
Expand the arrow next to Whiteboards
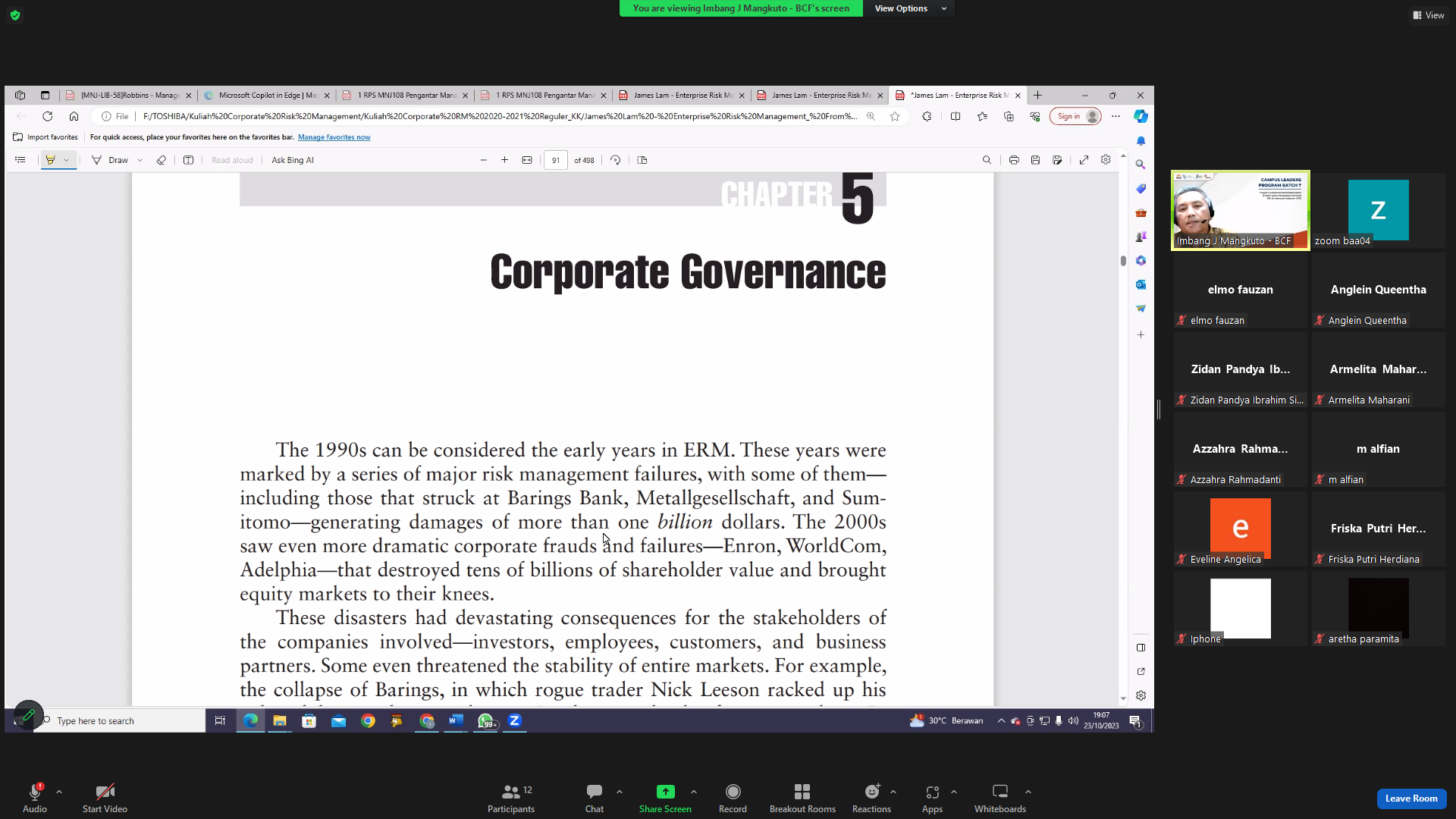coord(1028,792)
